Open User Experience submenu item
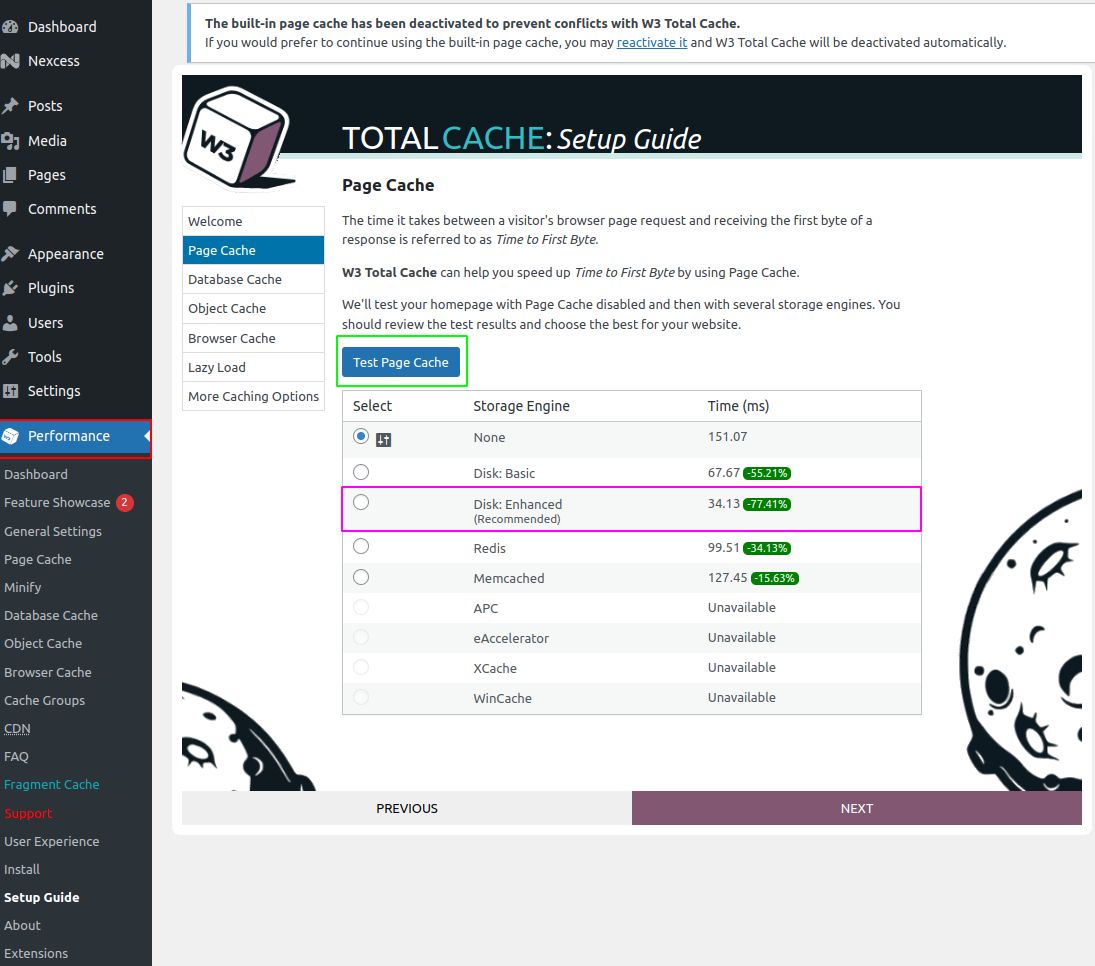This screenshot has width=1095, height=966. 52,841
